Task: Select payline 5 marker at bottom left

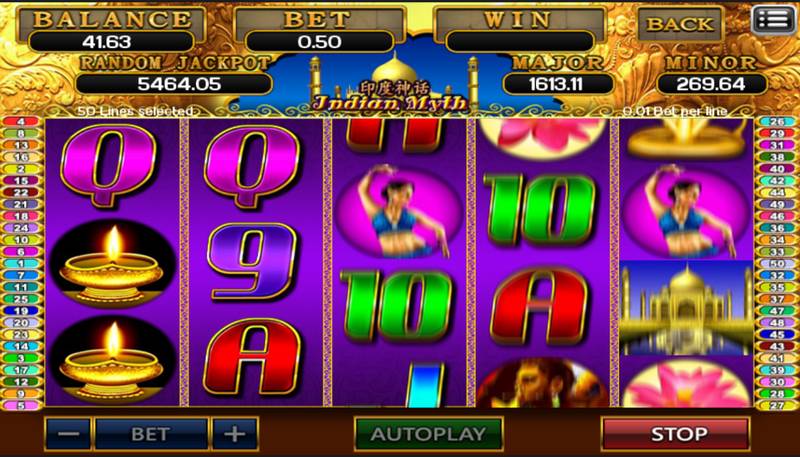Action: click(x=21, y=405)
